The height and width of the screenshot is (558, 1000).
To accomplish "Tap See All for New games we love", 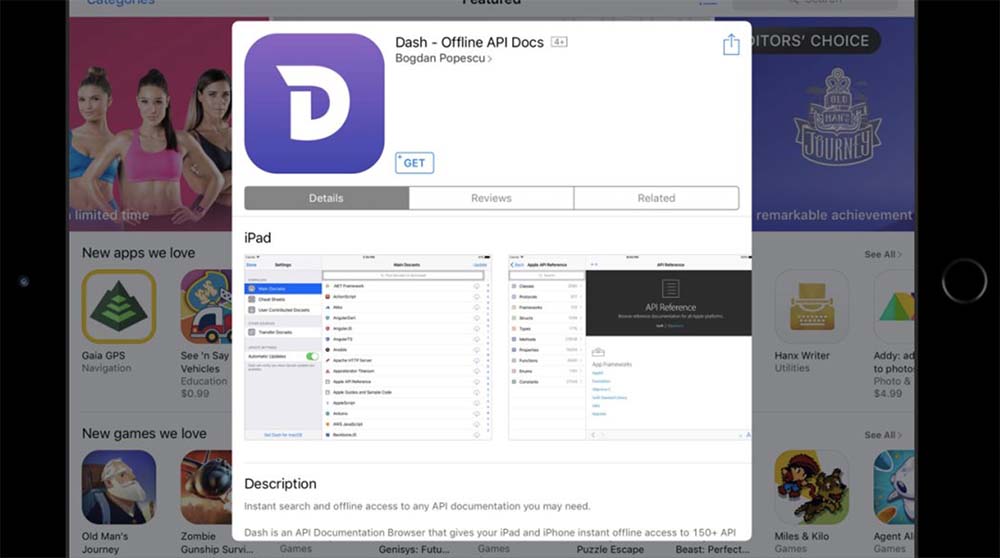I will click(883, 435).
